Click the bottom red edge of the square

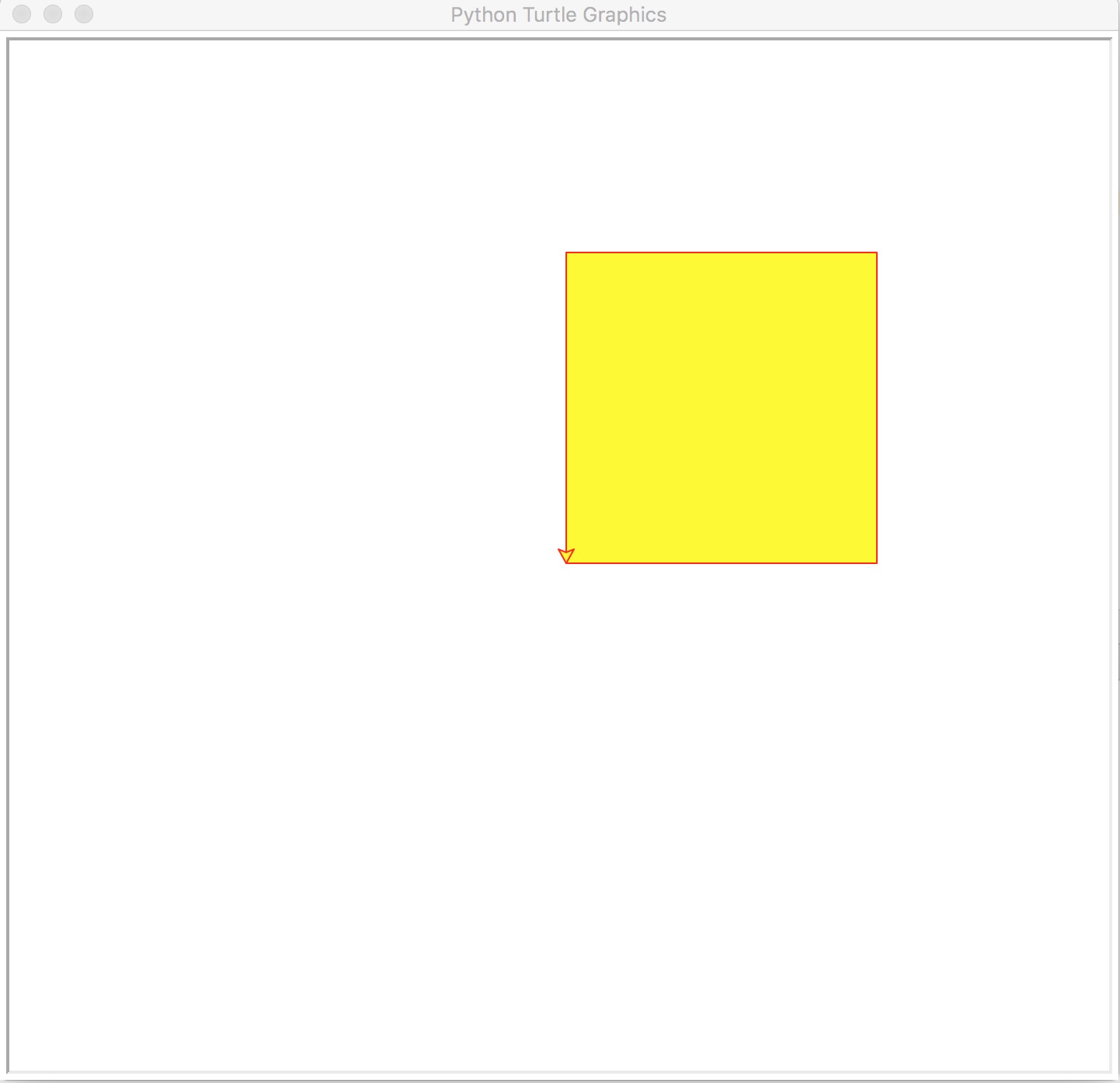[722, 562]
